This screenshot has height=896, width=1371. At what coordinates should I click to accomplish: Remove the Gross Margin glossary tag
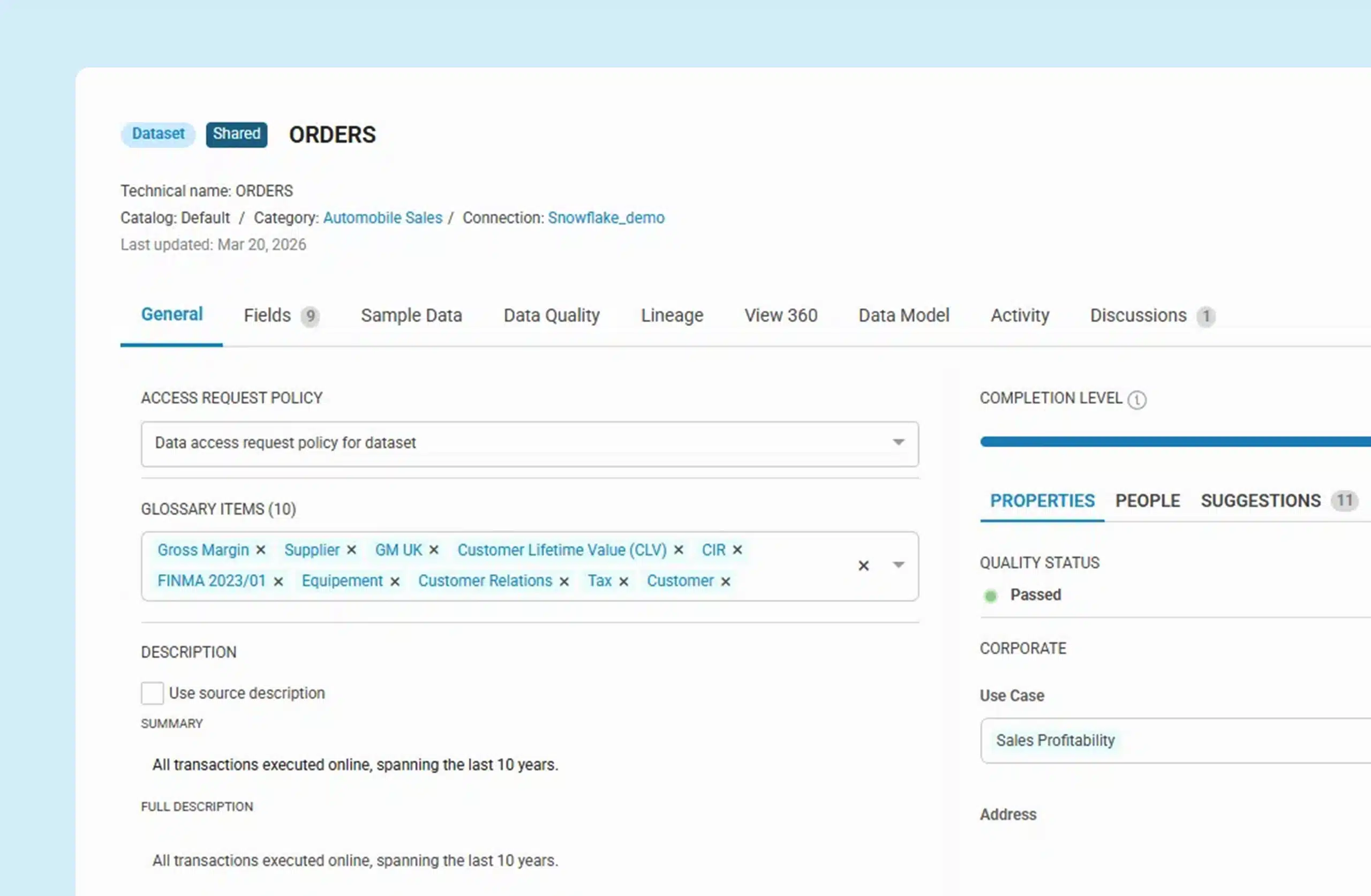point(260,550)
